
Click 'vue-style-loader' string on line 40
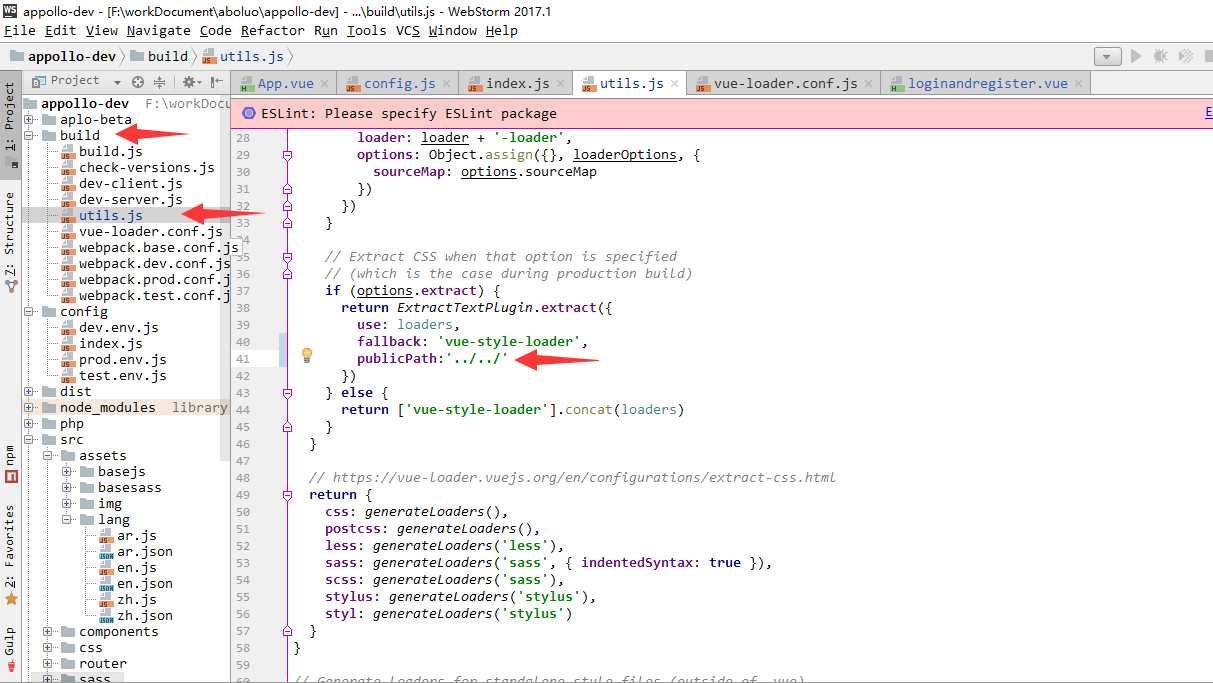pos(507,342)
